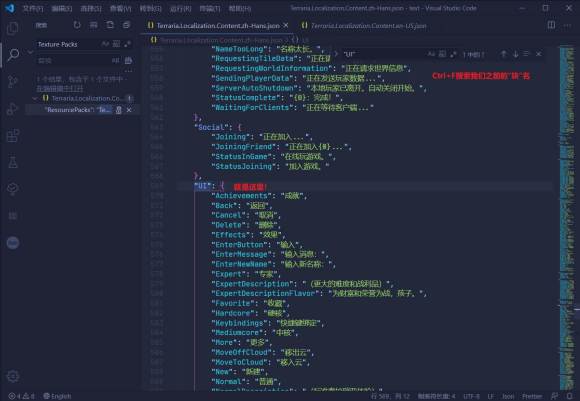Click the collapse all search results icon
The width and height of the screenshot is (580, 401).
pyautogui.click(x=127, y=25)
